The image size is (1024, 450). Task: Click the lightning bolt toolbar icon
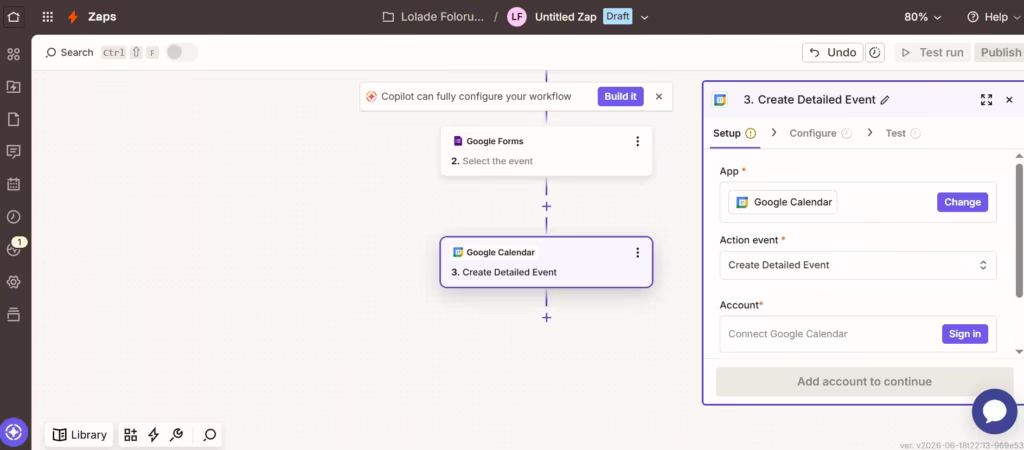point(153,435)
